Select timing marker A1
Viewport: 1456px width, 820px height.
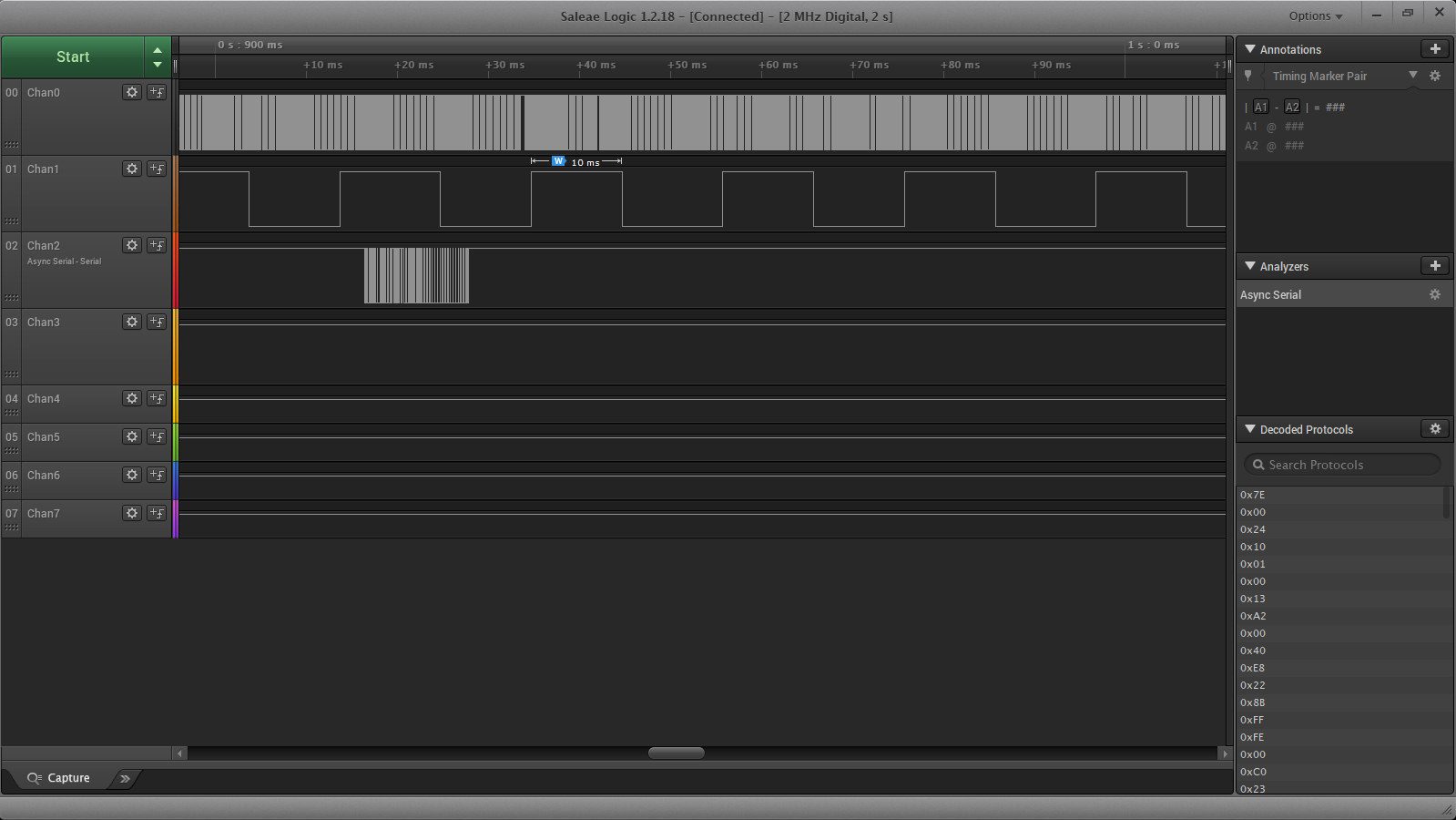click(x=1260, y=107)
